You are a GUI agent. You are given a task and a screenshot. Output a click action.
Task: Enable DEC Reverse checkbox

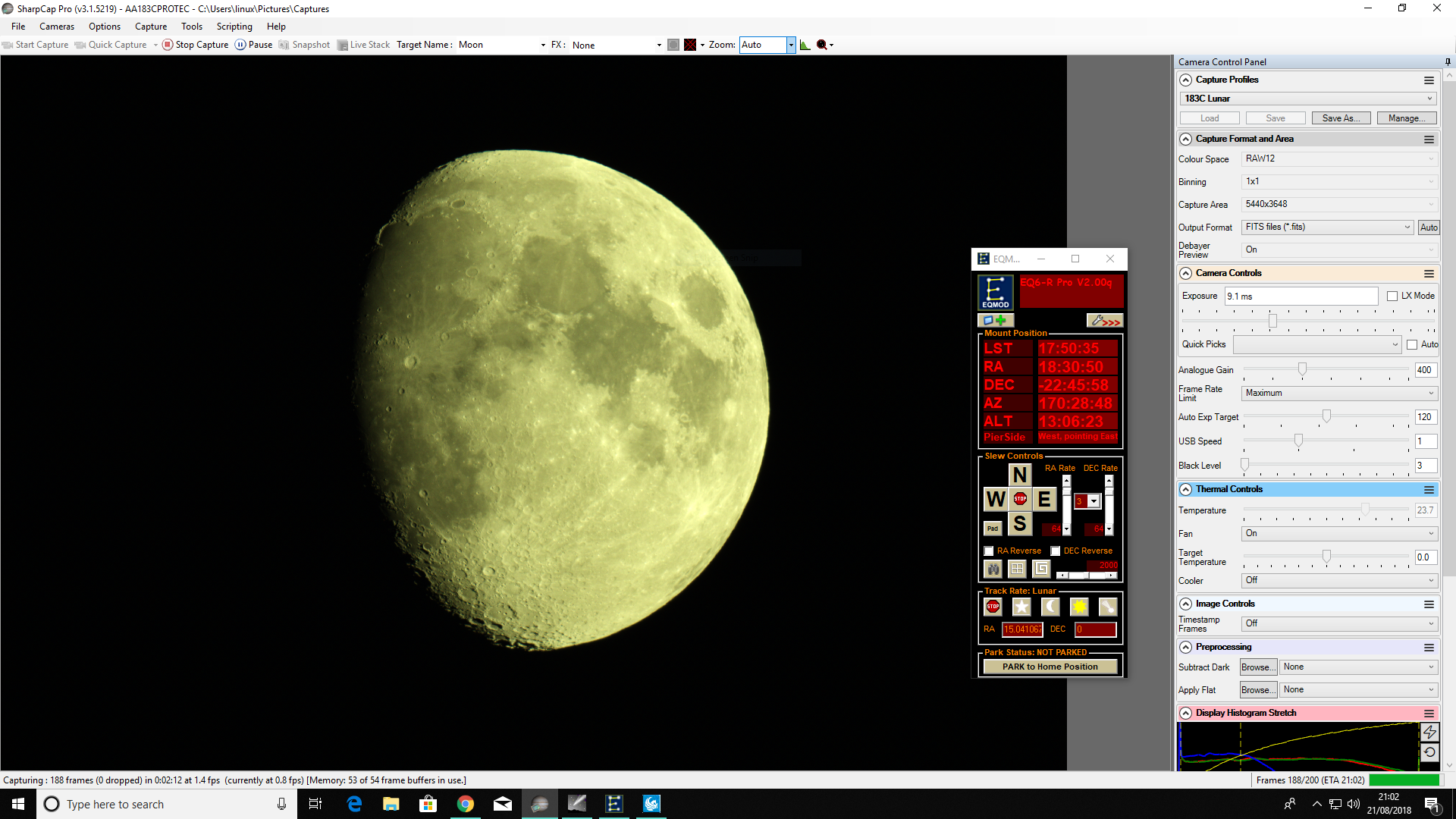(x=1056, y=551)
